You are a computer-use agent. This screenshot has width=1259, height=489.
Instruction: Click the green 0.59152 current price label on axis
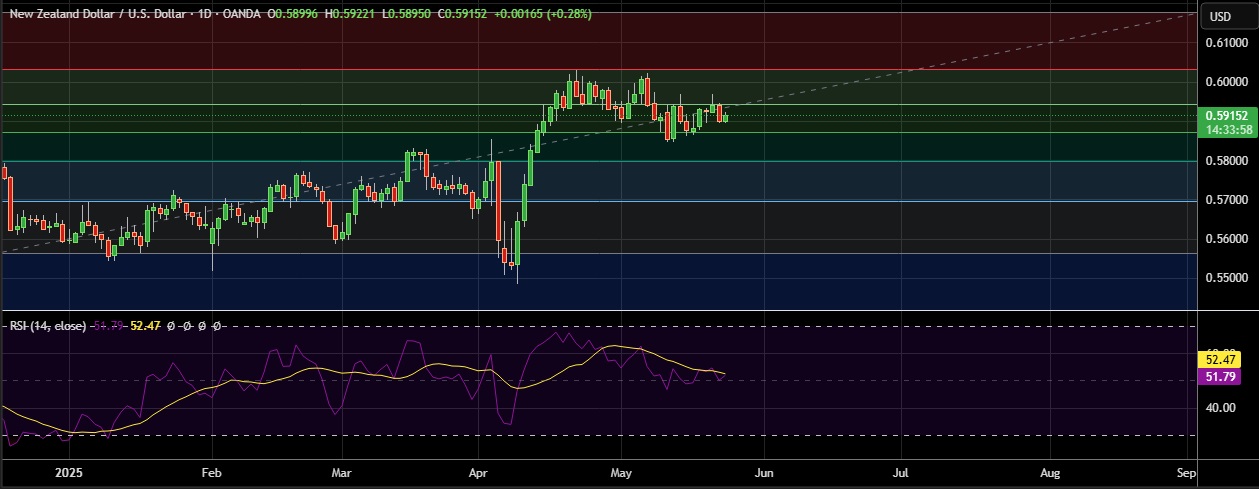[1225, 115]
